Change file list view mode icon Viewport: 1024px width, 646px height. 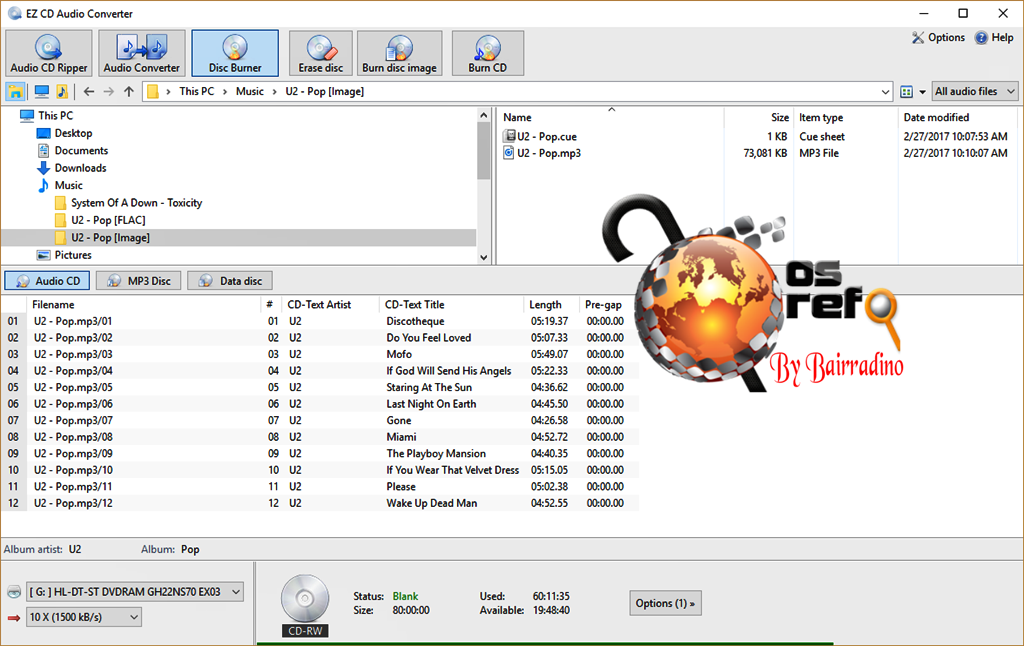coord(906,91)
